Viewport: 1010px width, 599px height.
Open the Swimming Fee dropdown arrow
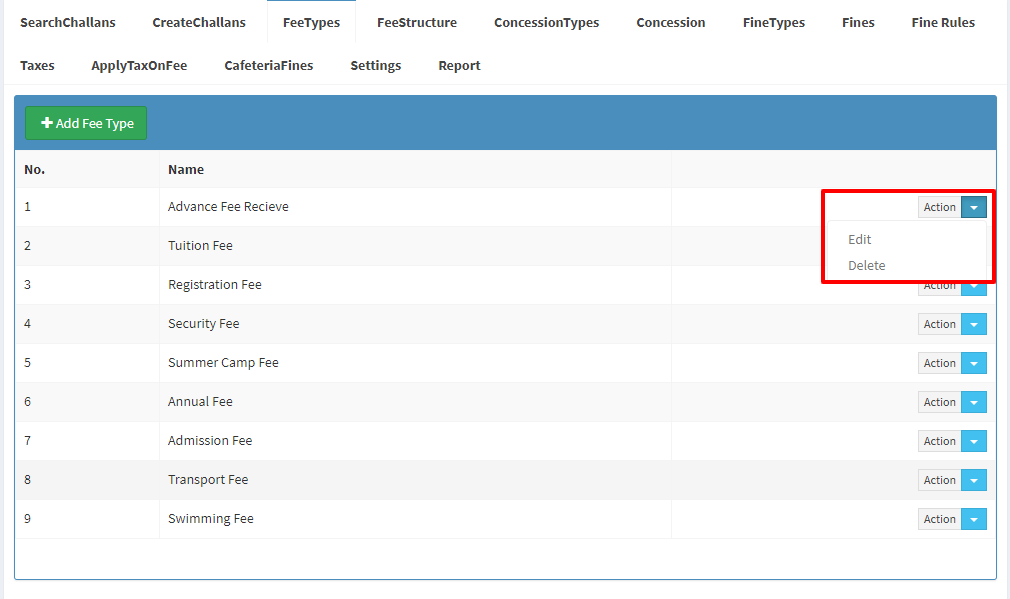tap(974, 519)
